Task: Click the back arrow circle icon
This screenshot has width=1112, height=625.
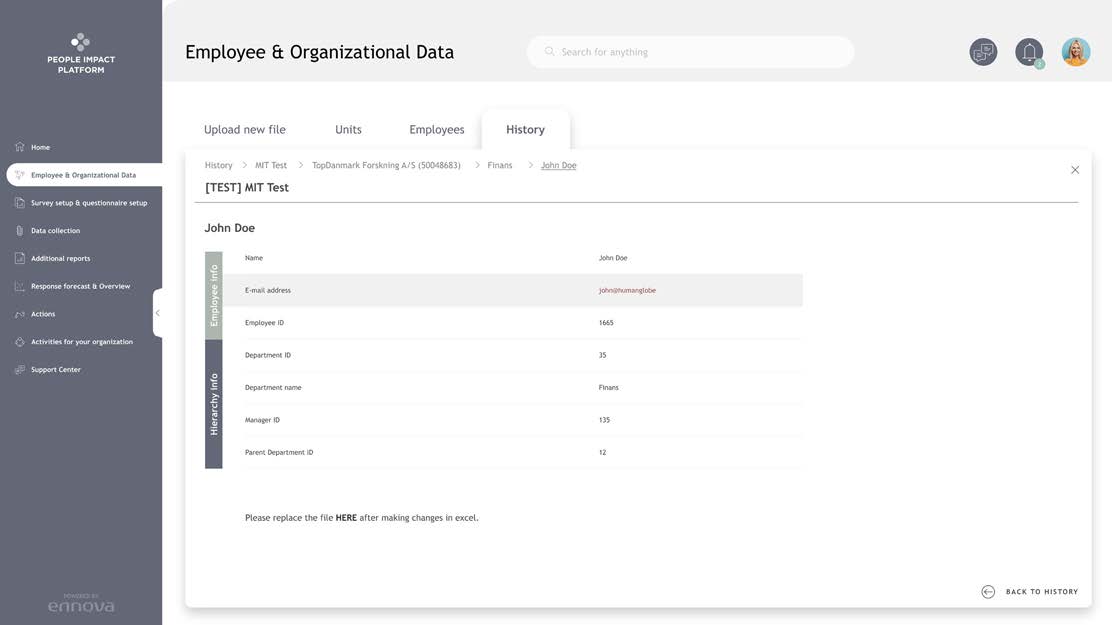Action: pos(988,592)
